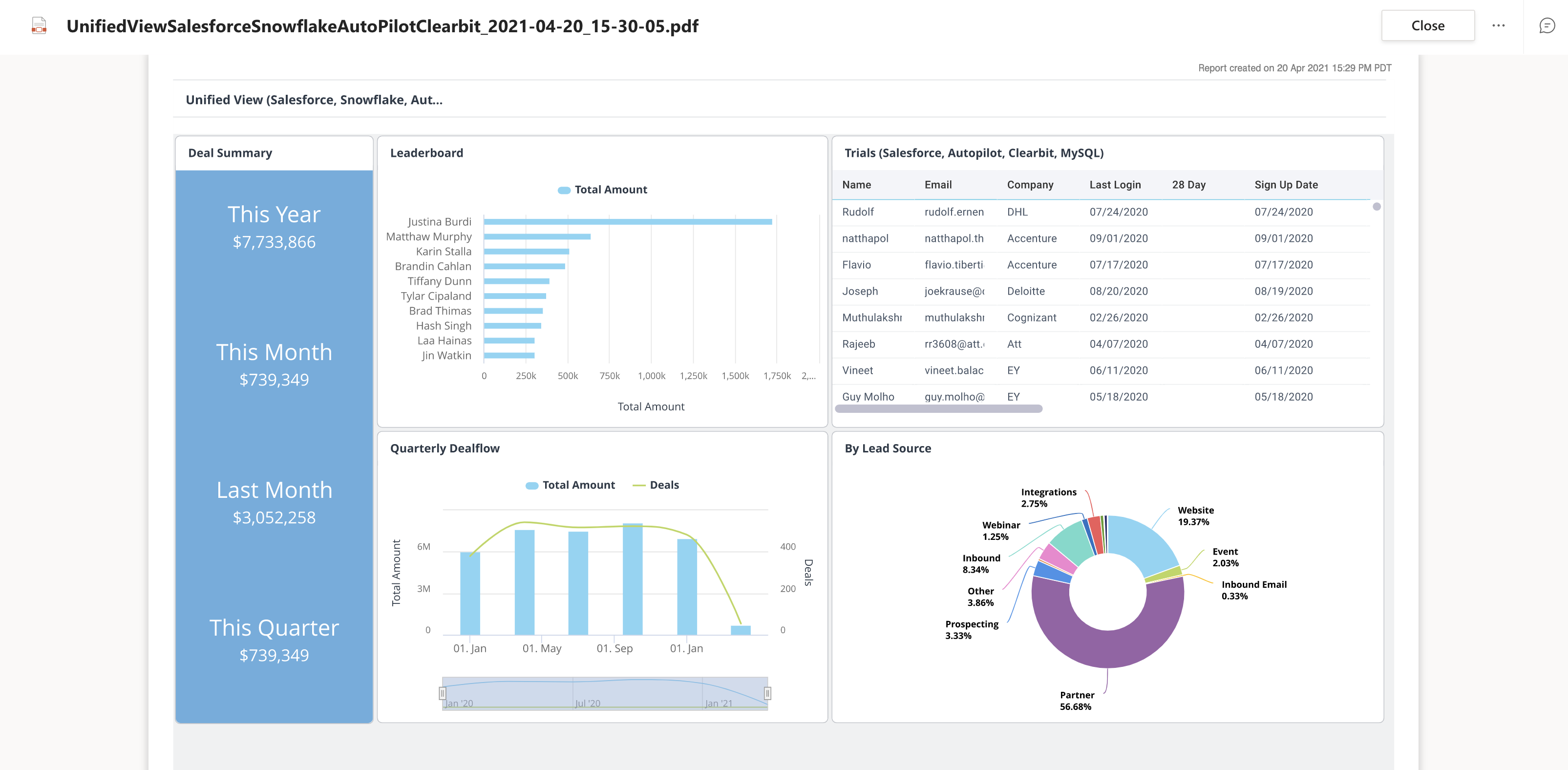The image size is (1568, 770).
Task: Click Justina Burdi's leaderboard bar
Action: pyautogui.click(x=627, y=221)
